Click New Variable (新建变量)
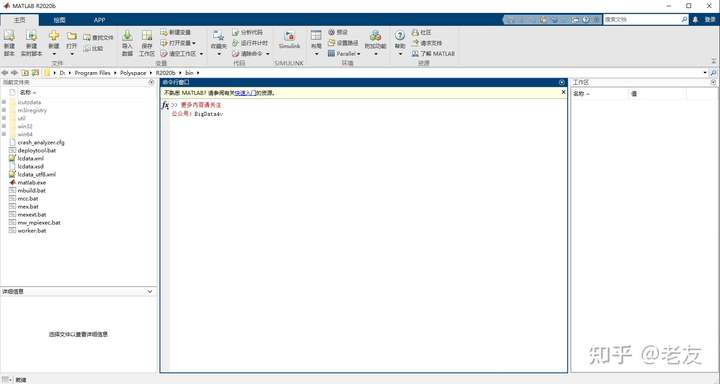This screenshot has height=384, width=720. pos(175,32)
